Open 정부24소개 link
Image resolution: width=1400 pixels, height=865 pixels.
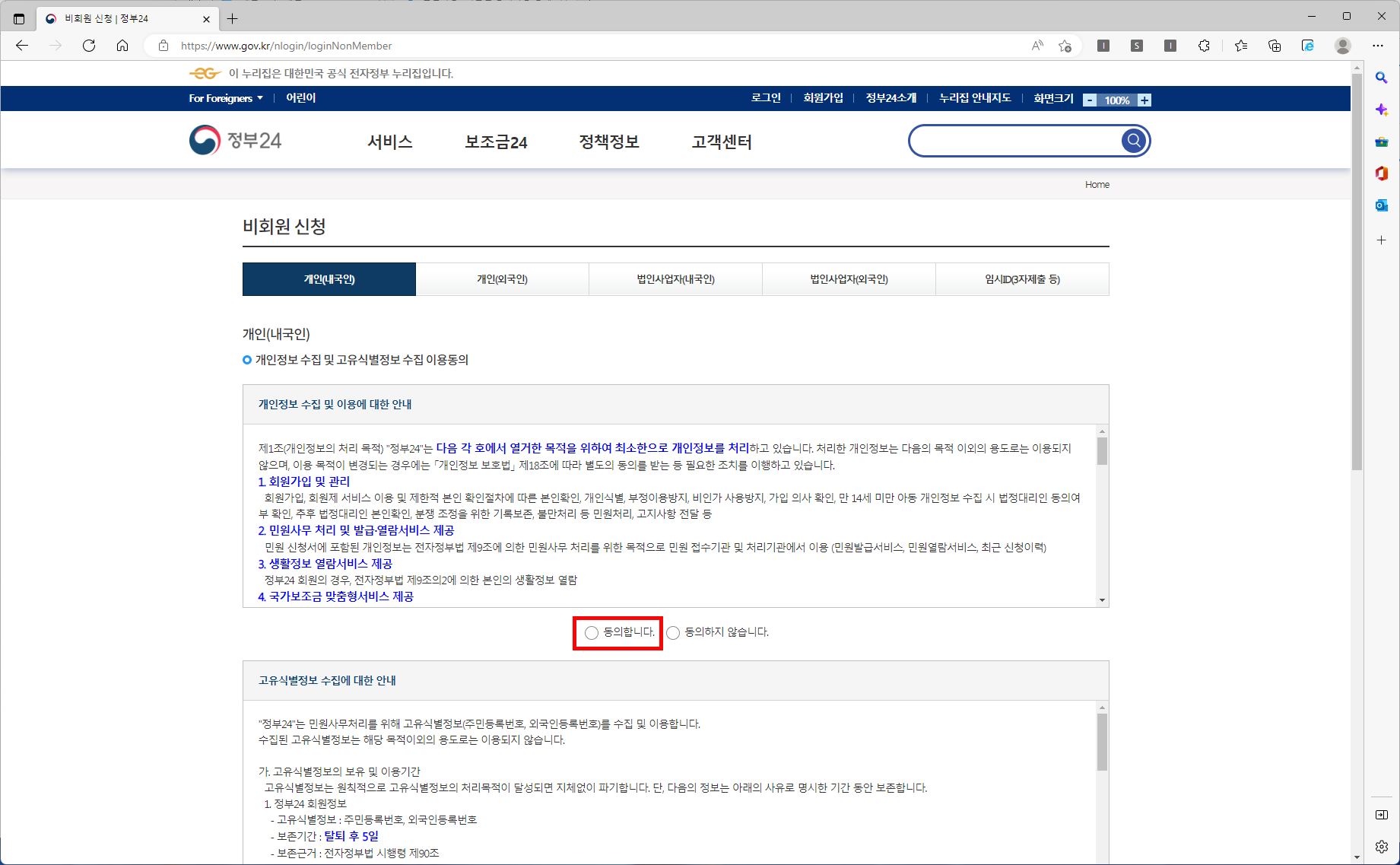pyautogui.click(x=891, y=98)
